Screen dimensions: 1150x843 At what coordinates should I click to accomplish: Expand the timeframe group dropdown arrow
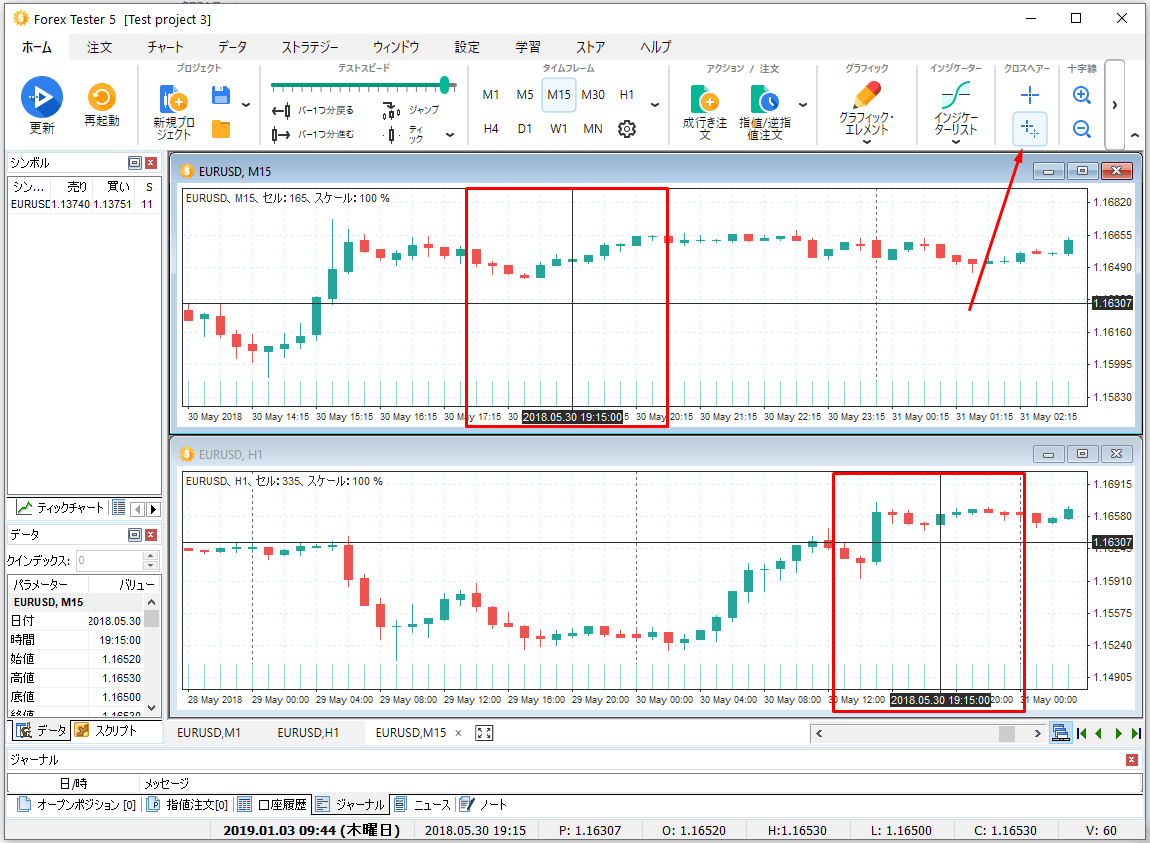655,104
